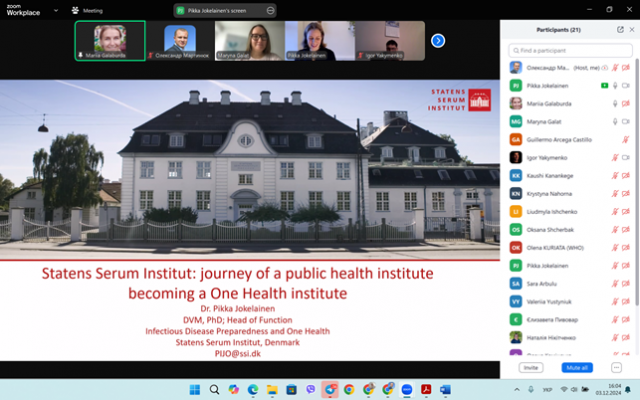Image resolution: width=640 pixels, height=400 pixels.
Task: Open Viber from taskbar
Action: click(311, 390)
